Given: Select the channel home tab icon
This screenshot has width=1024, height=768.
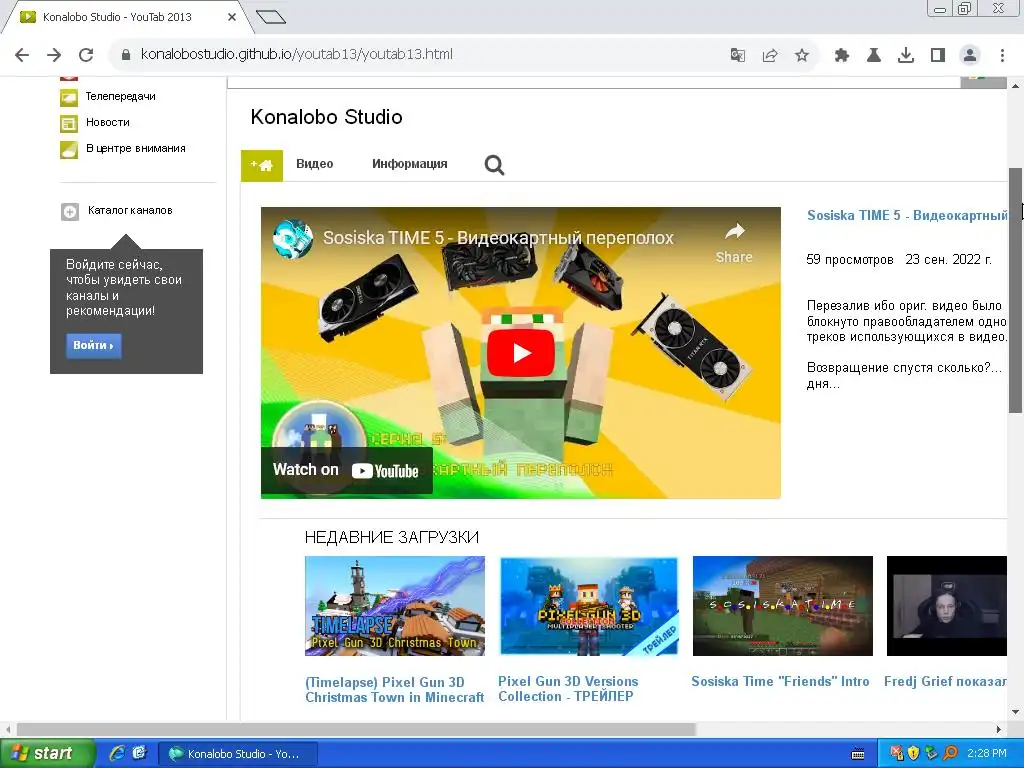Looking at the screenshot, I should pyautogui.click(x=262, y=165).
